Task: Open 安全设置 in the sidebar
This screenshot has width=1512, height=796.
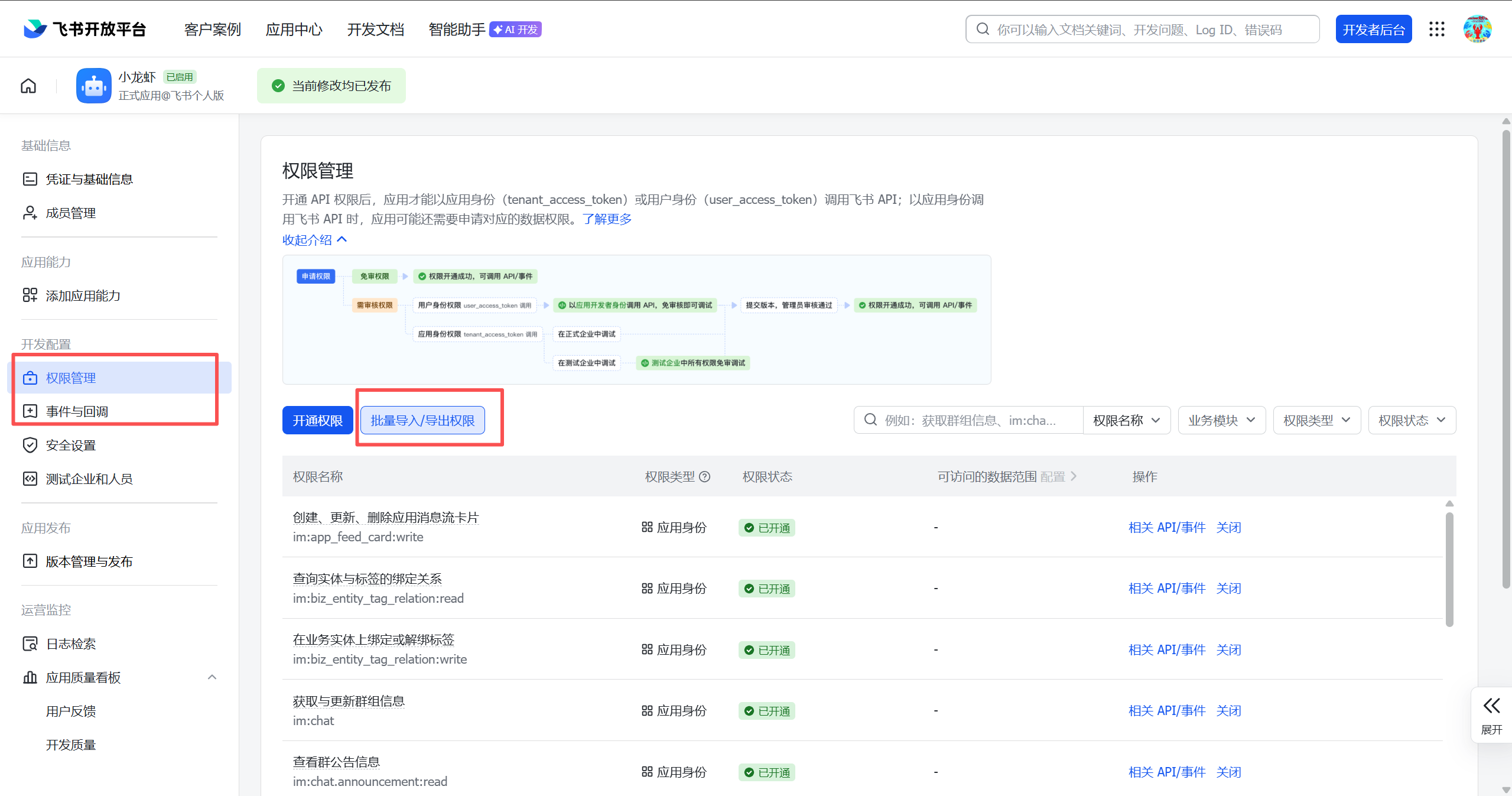Action: [71, 445]
